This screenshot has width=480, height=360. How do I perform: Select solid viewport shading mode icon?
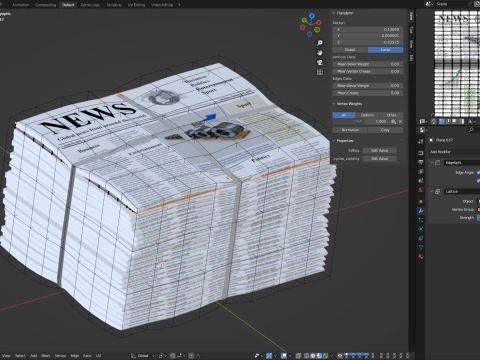point(313,356)
